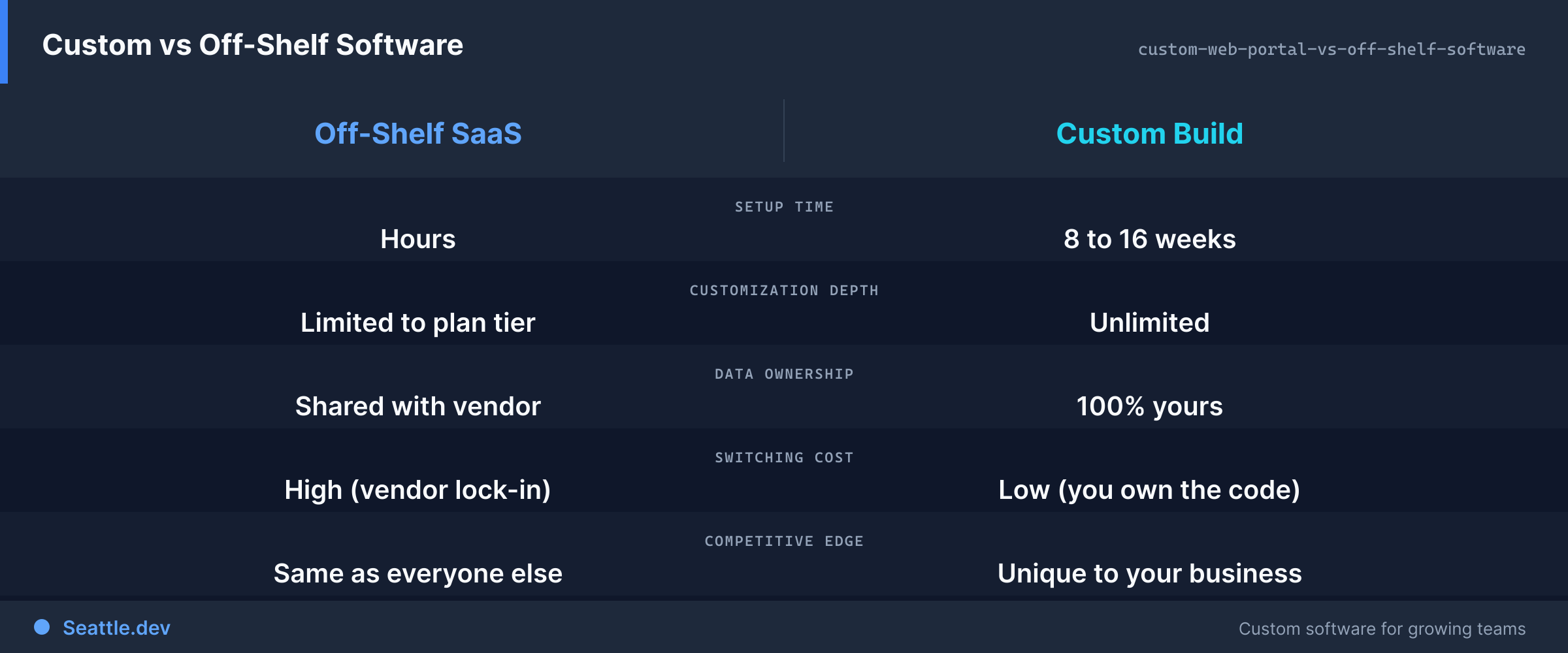This screenshot has height=653, width=1568.
Task: Select the Custom Build column heading
Action: coord(1150,133)
